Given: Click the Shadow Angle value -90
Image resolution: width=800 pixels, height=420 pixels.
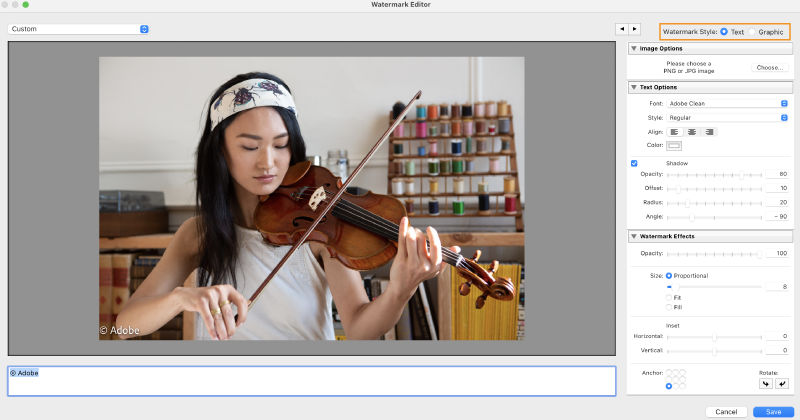Looking at the screenshot, I should click(777, 216).
